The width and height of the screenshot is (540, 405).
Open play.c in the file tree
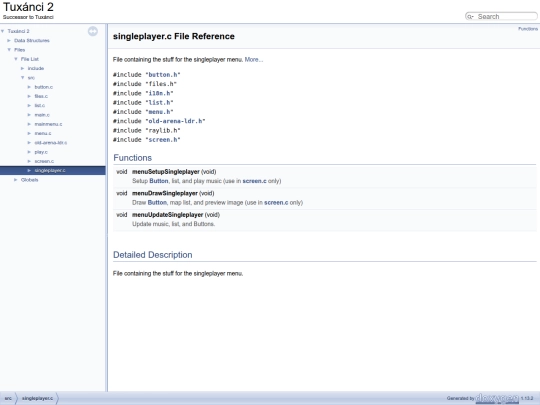(41, 152)
